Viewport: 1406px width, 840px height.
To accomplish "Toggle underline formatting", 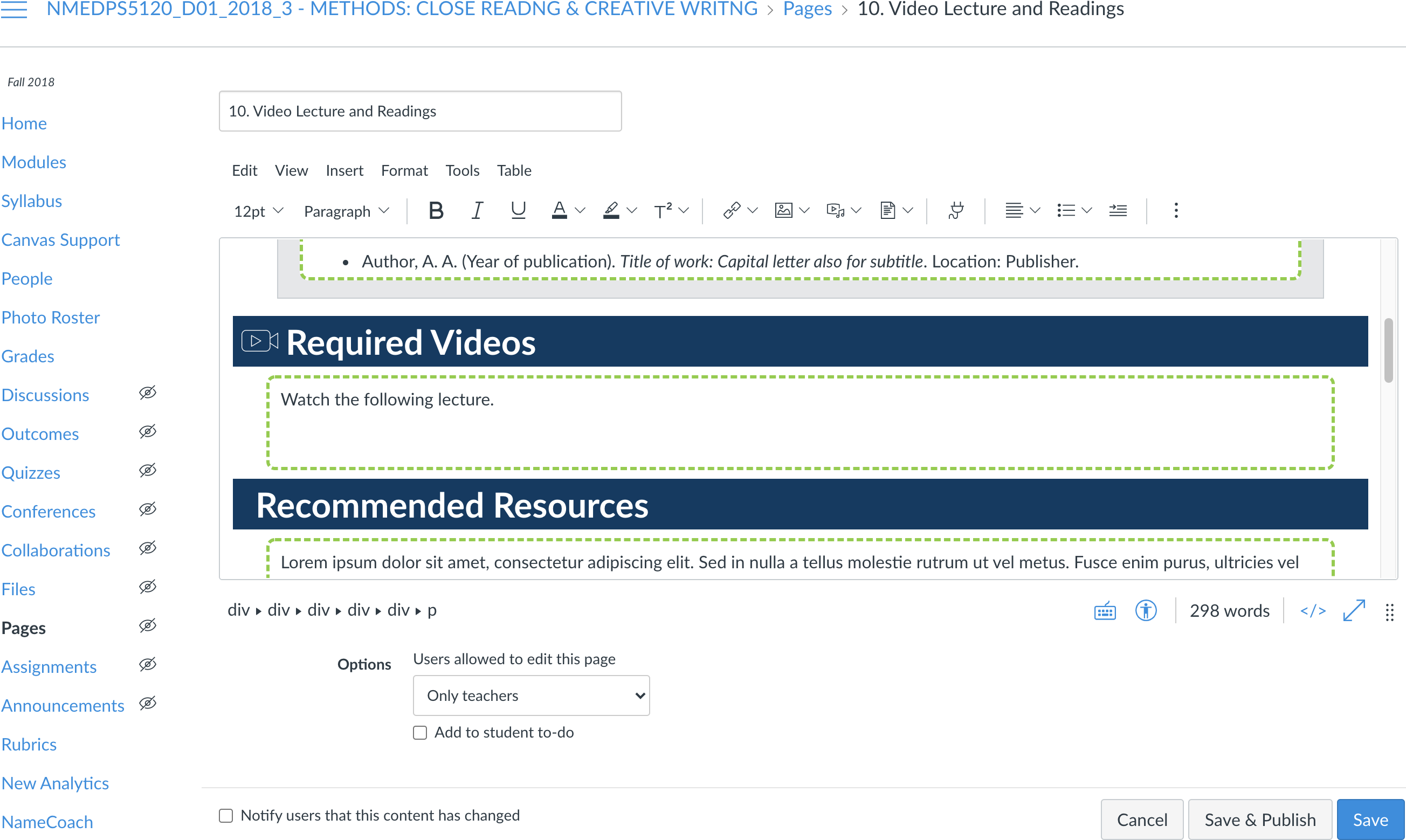I will pos(518,211).
